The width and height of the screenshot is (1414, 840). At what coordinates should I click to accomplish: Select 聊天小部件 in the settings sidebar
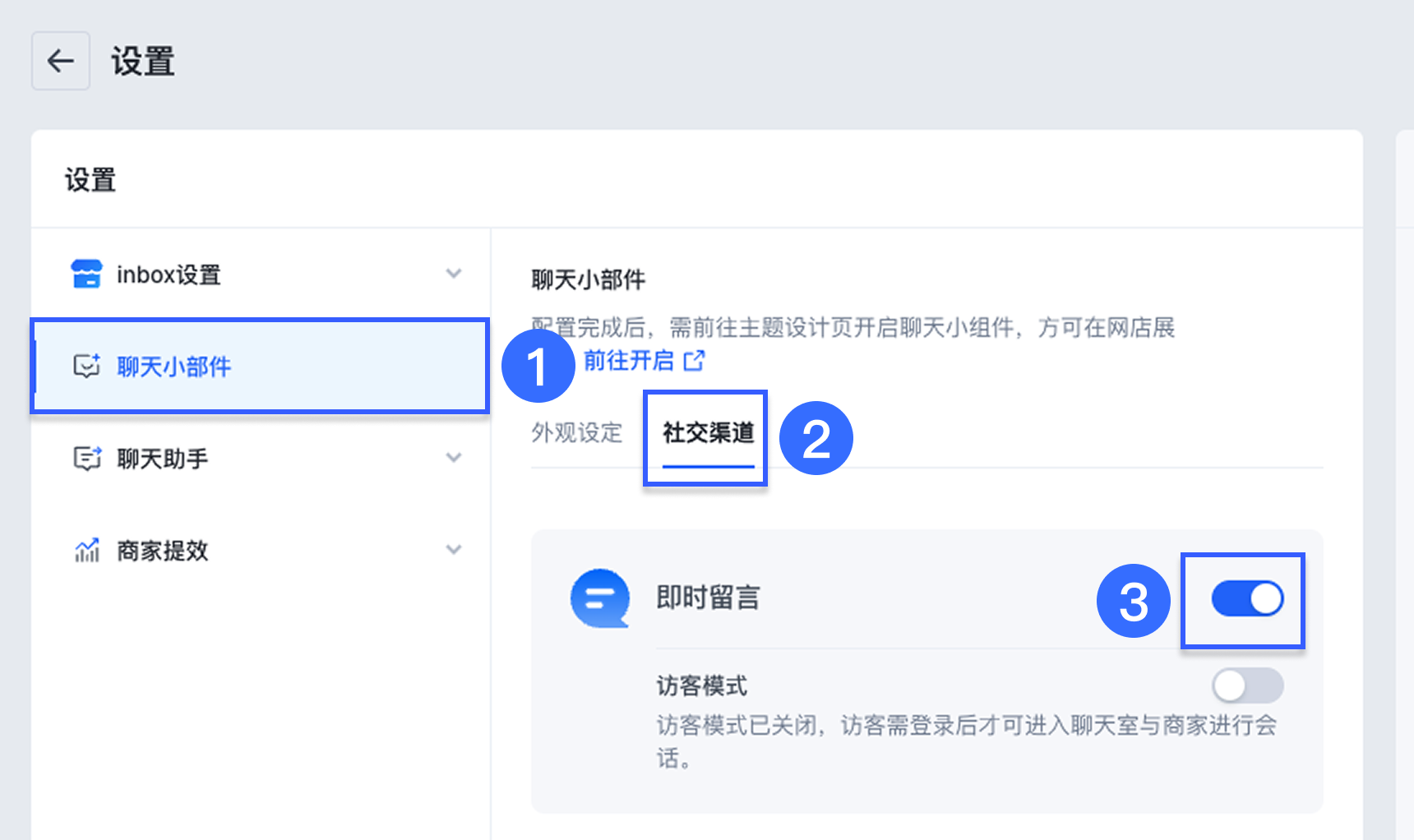coord(260,366)
